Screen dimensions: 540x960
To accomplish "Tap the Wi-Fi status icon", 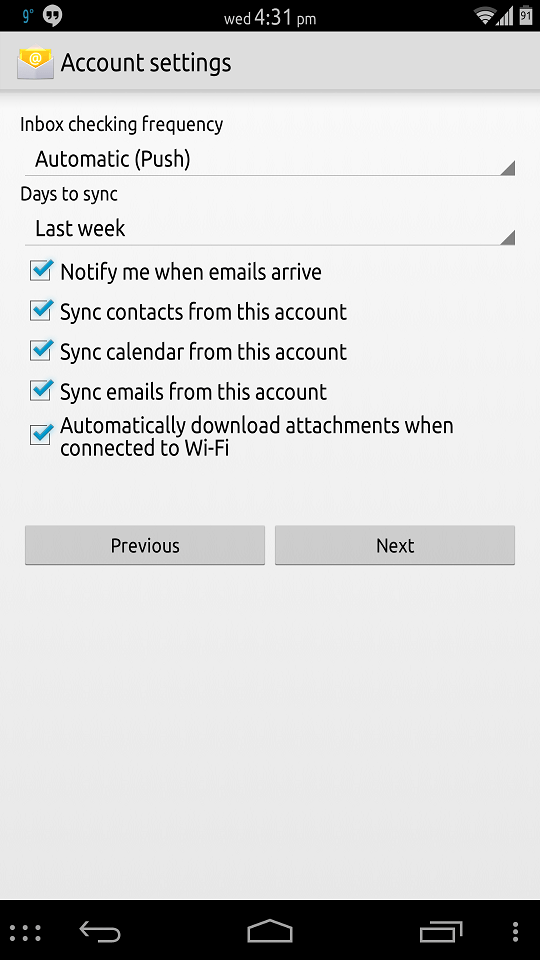I will 486,17.
